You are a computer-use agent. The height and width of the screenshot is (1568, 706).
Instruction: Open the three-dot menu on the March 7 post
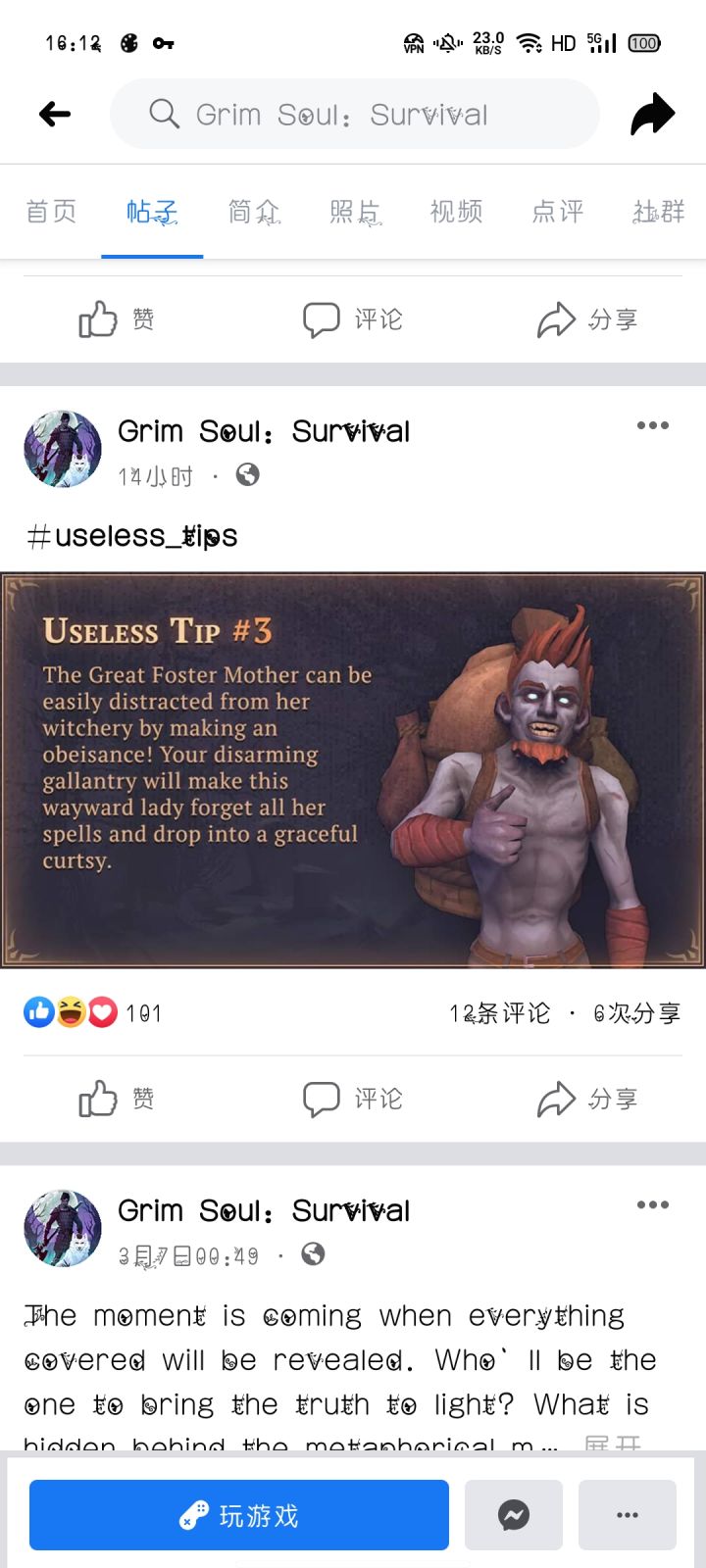(652, 1204)
